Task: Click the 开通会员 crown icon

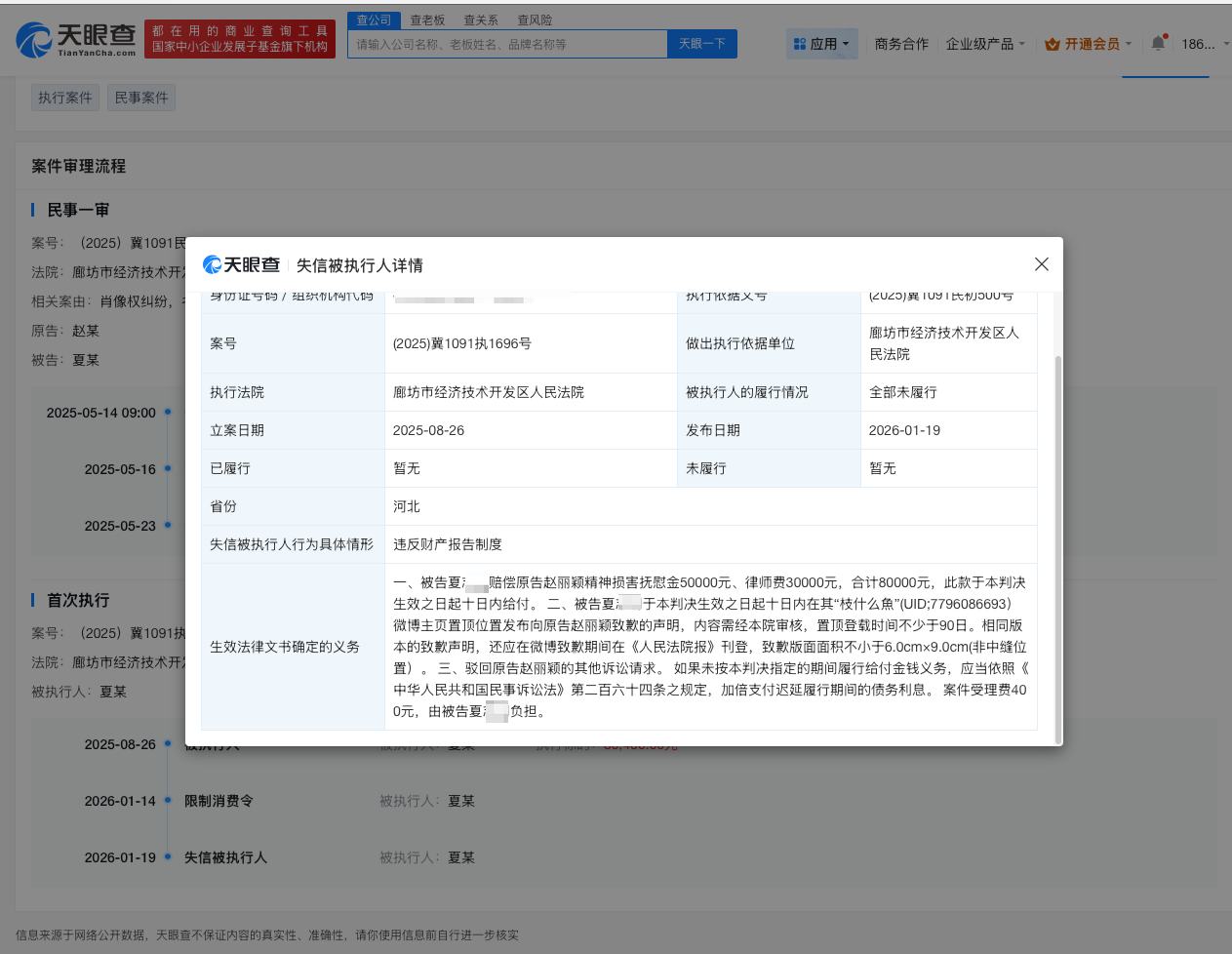Action: pyautogui.click(x=1053, y=43)
